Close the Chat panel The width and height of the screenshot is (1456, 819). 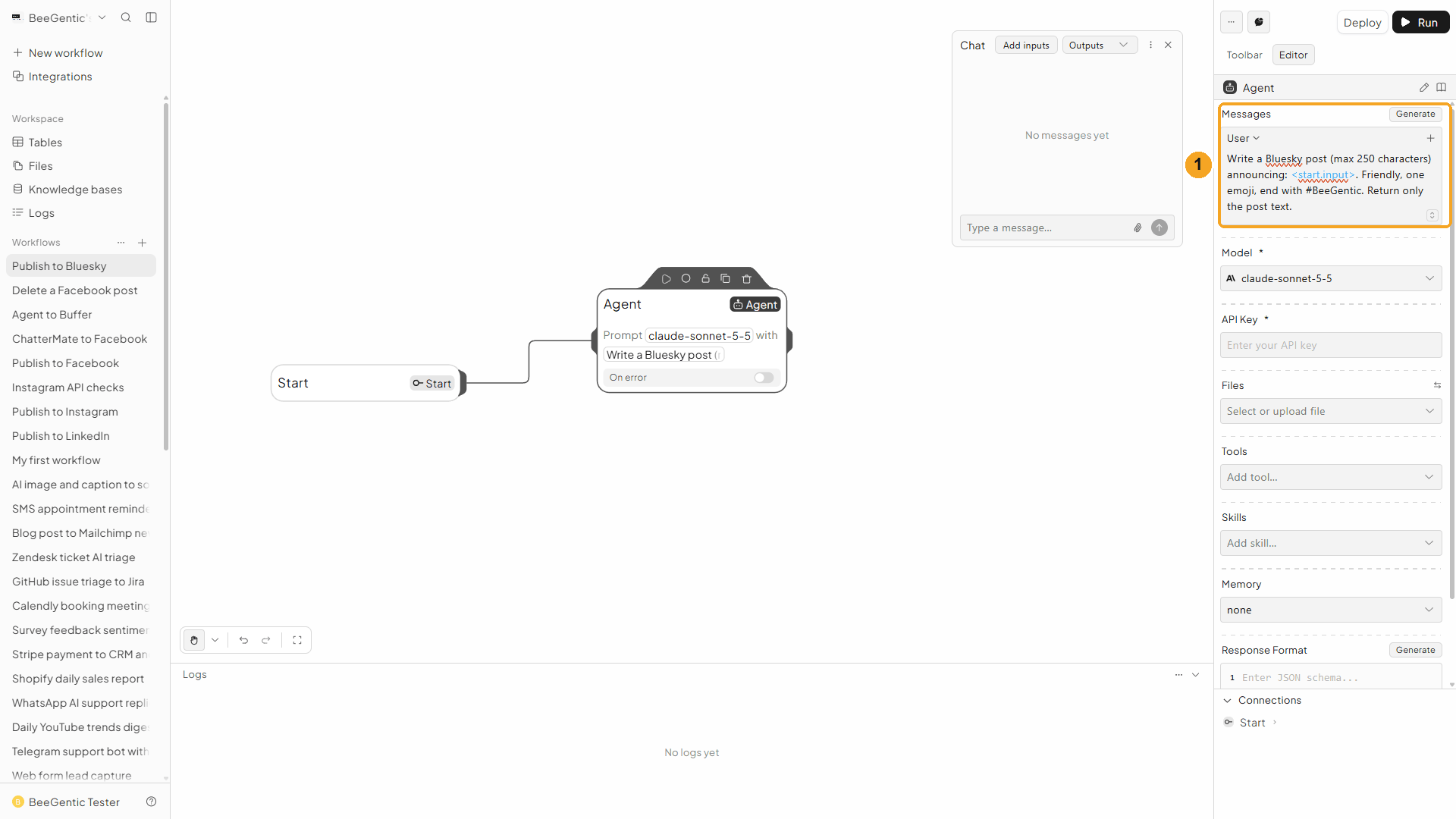tap(1168, 45)
